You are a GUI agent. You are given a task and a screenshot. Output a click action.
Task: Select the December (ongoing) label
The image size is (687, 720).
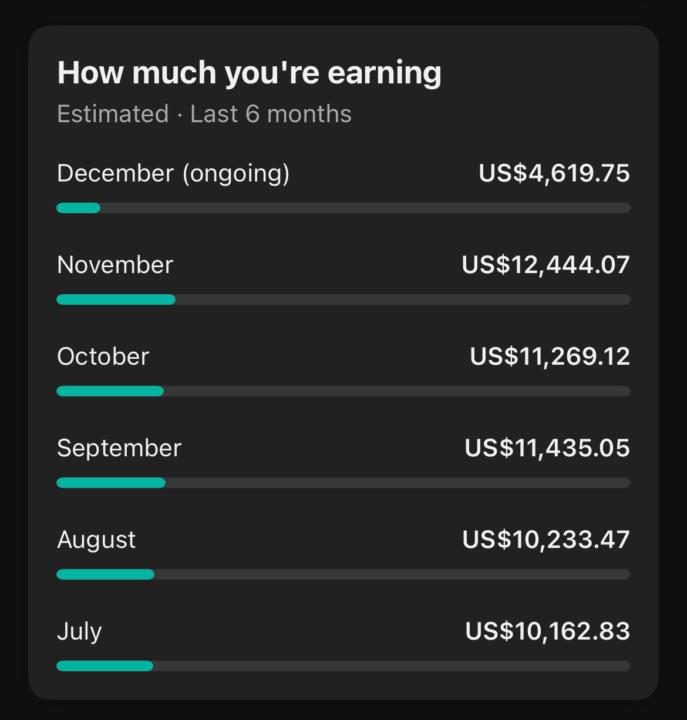click(173, 174)
